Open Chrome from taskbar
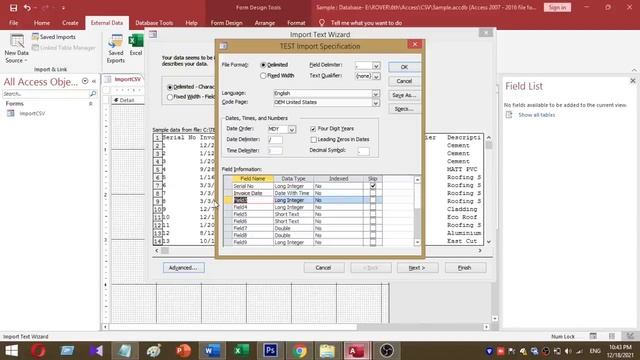The height and width of the screenshot is (360, 640). coord(299,351)
